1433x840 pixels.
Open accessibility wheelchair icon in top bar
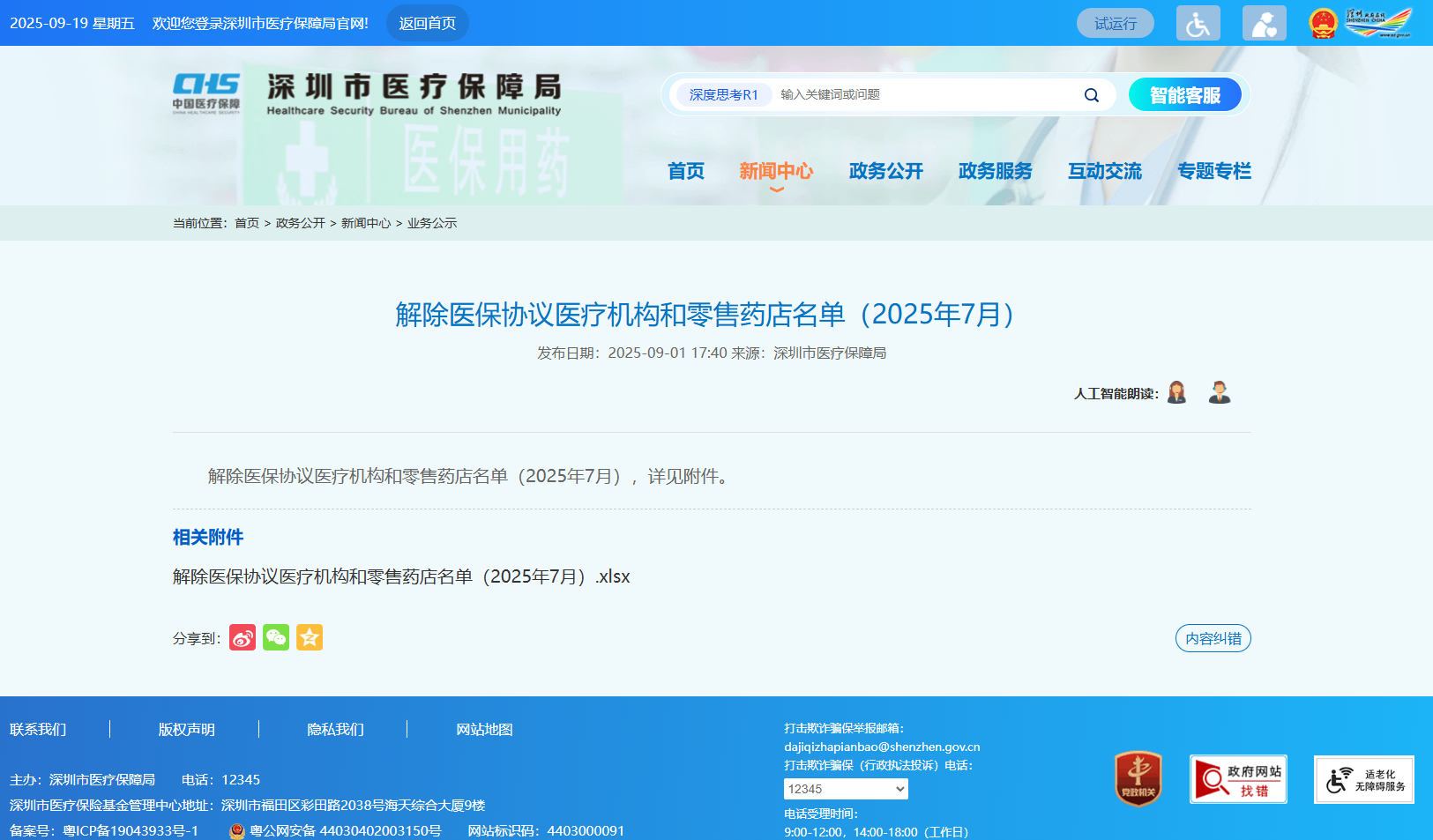point(1198,22)
